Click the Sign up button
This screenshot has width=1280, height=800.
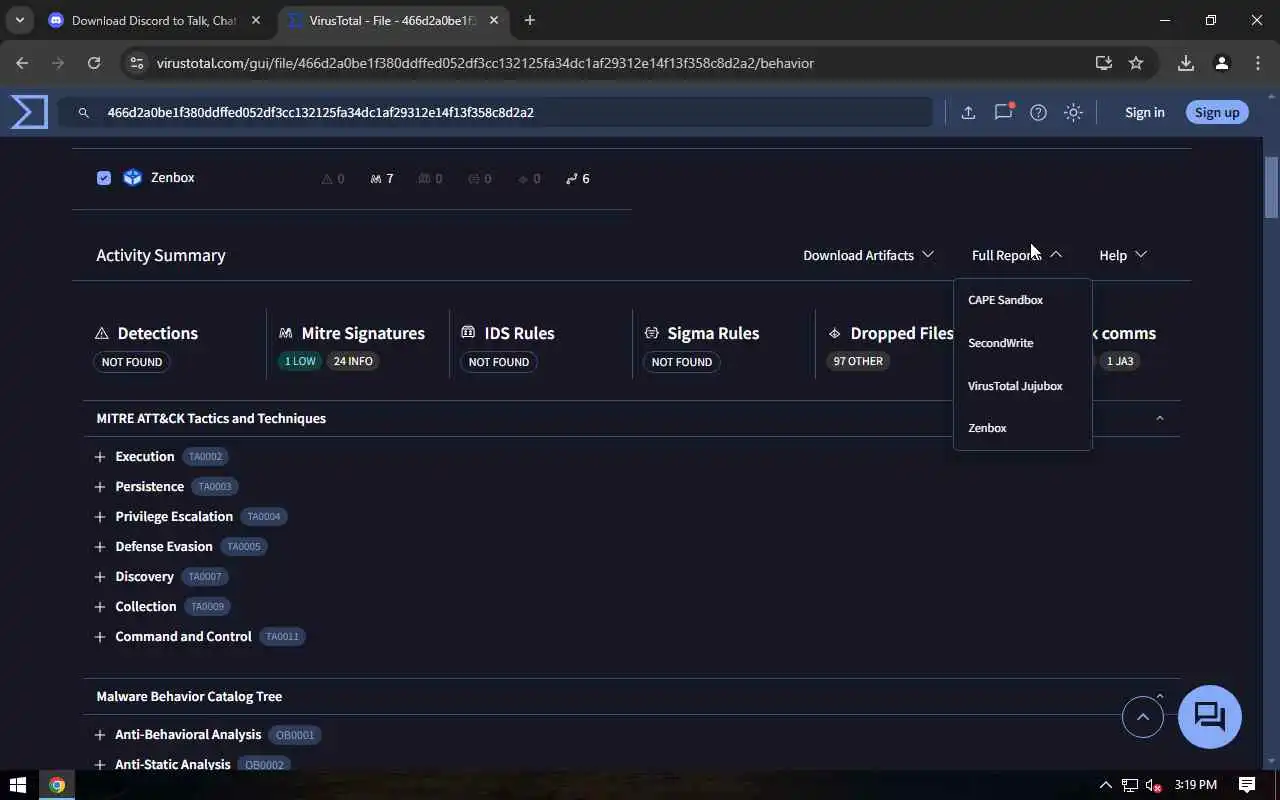click(x=1216, y=112)
